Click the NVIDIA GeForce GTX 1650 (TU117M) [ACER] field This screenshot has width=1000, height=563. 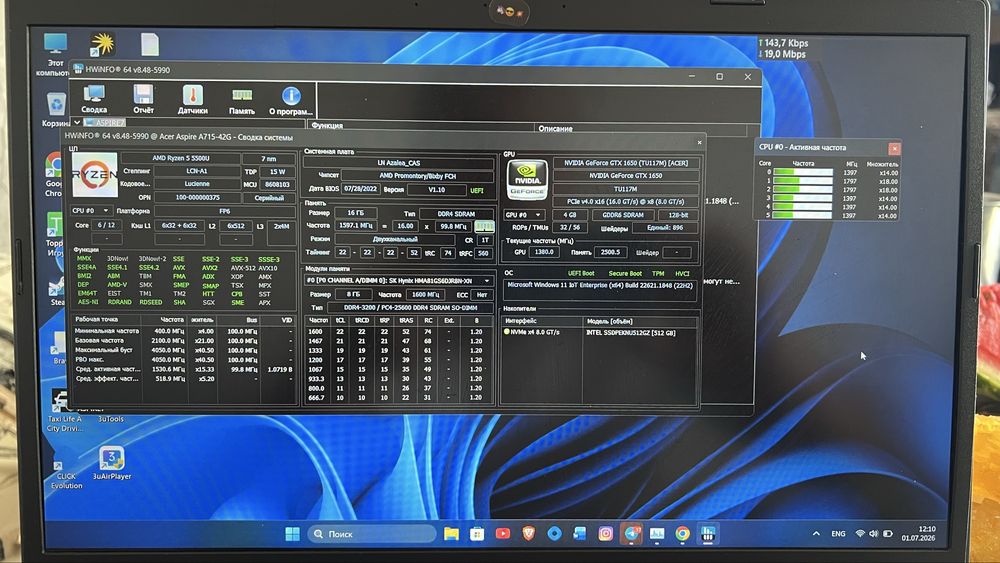click(626, 163)
